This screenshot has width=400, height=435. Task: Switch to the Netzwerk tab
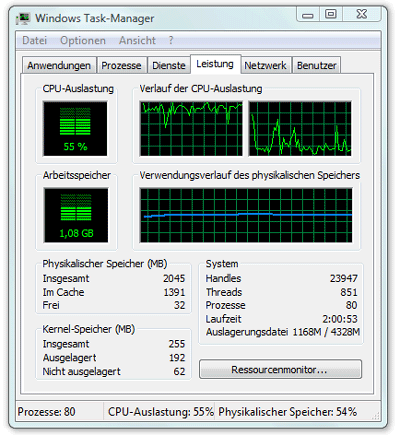[266, 65]
